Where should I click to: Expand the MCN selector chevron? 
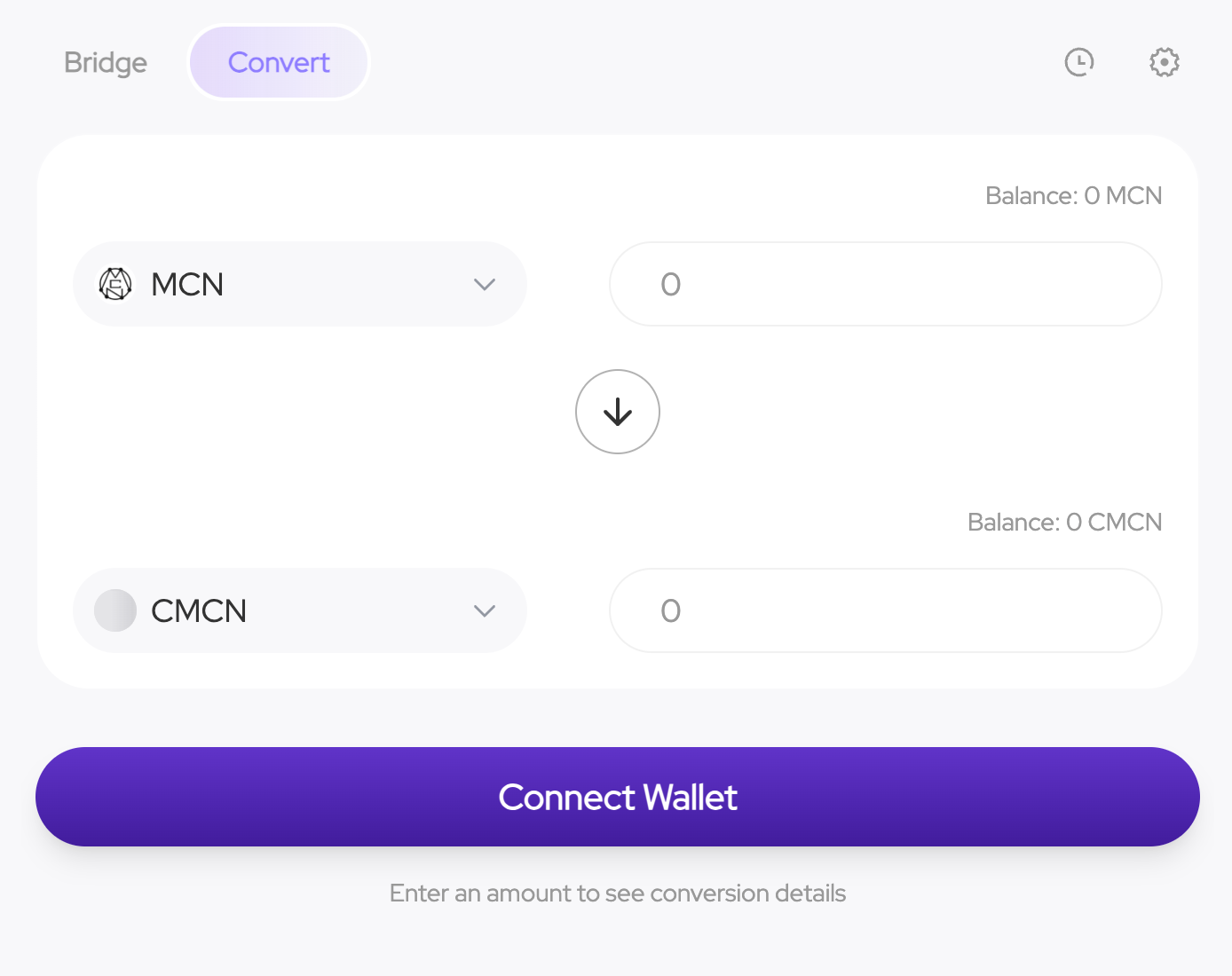484,284
